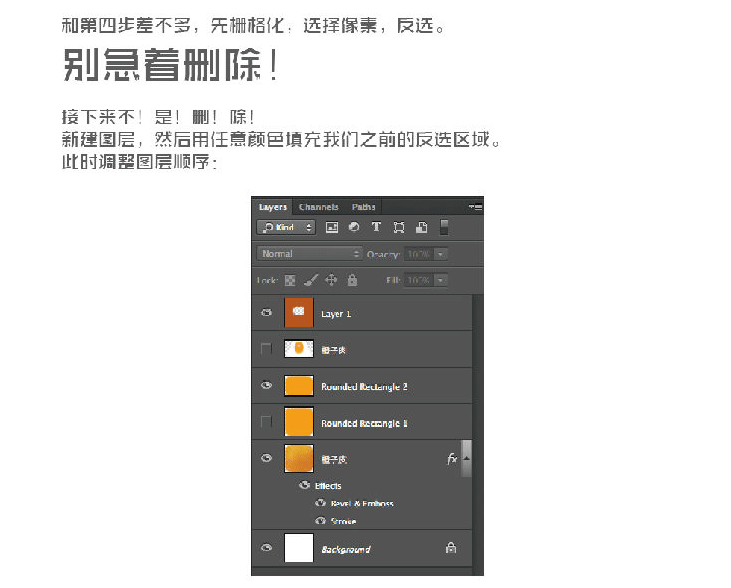Image resolution: width=731 pixels, height=588 pixels.
Task: Select Rounded Rectangle 2 thumbnail
Action: [299, 386]
